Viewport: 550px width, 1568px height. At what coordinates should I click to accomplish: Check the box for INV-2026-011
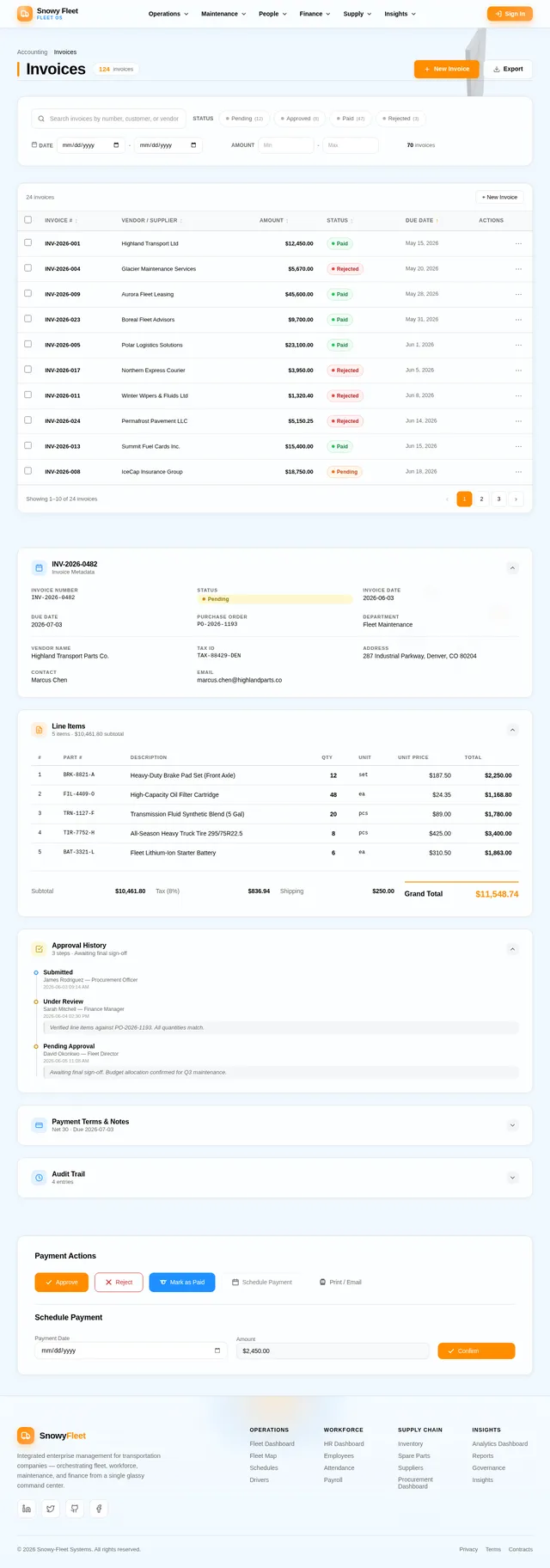28,395
